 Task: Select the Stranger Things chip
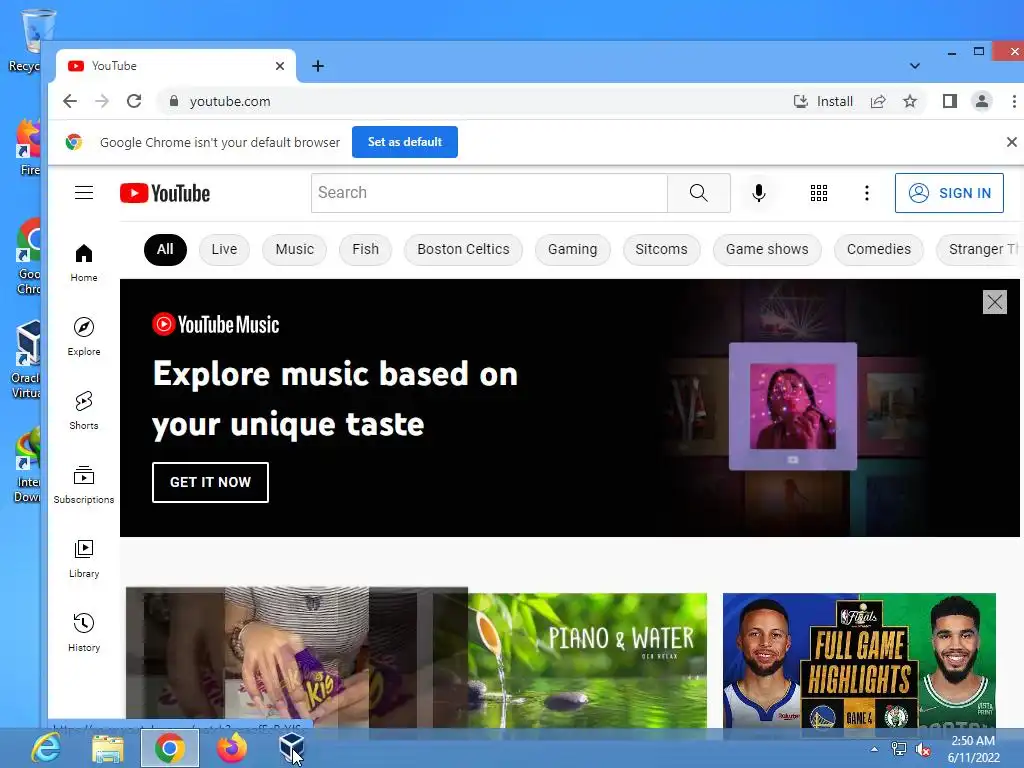tap(978, 249)
